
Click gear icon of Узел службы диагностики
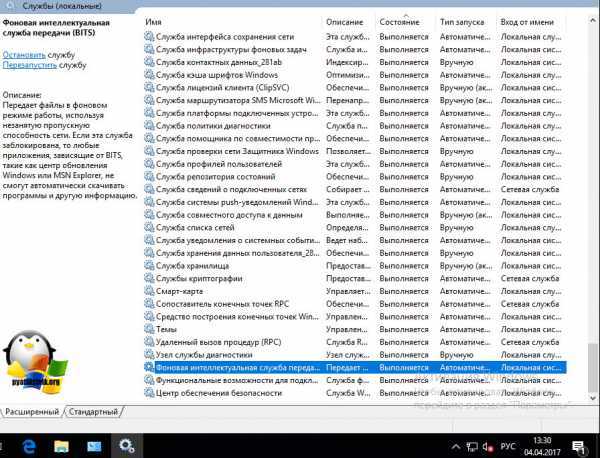tap(149, 355)
